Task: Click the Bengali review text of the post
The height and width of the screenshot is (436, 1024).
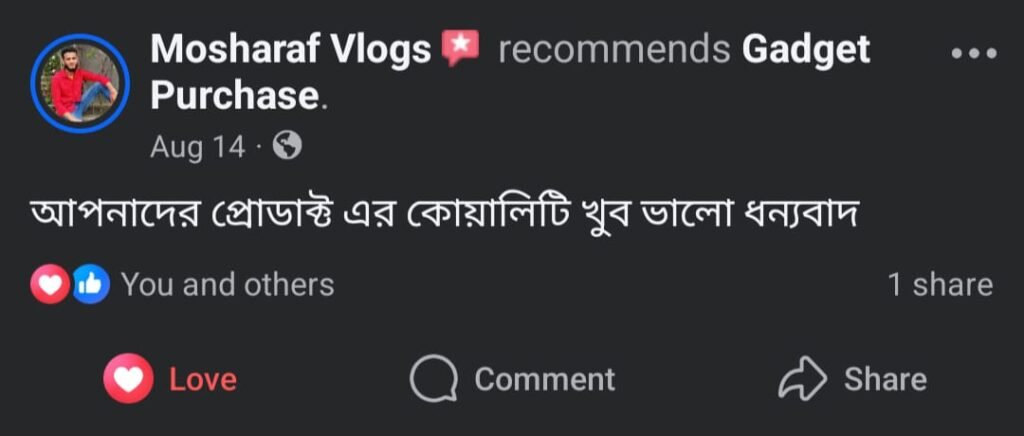Action: click(445, 214)
